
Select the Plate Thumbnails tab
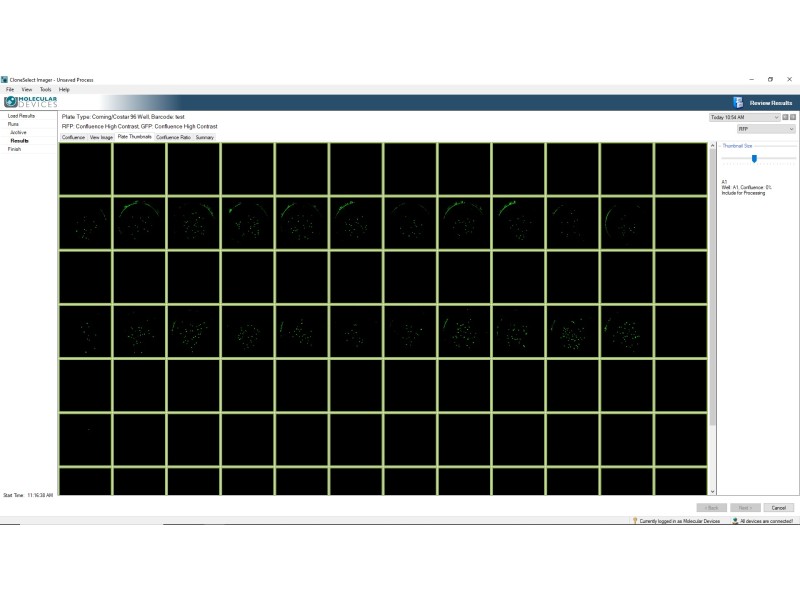click(135, 137)
